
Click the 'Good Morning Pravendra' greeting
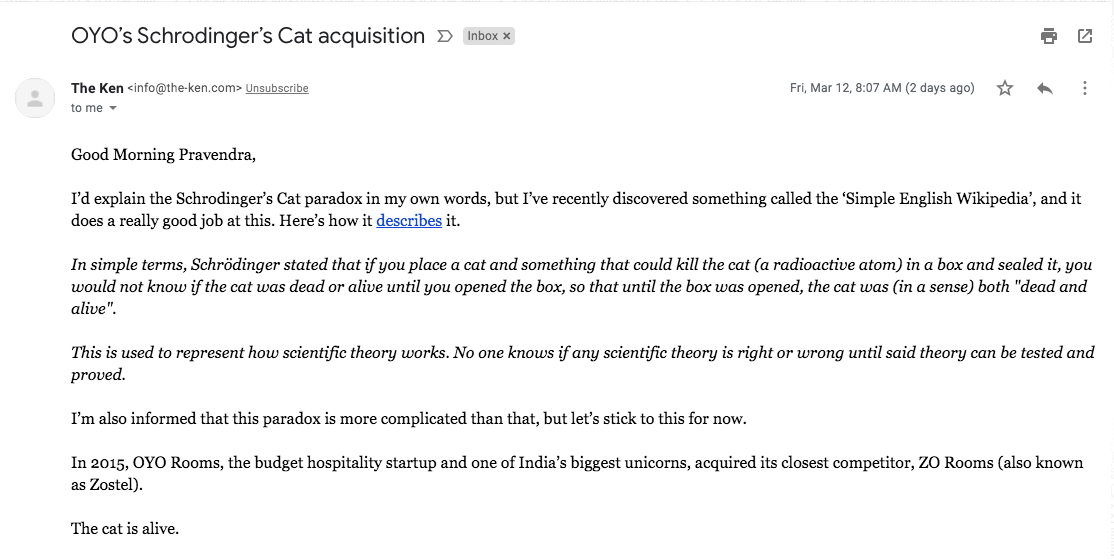click(163, 155)
